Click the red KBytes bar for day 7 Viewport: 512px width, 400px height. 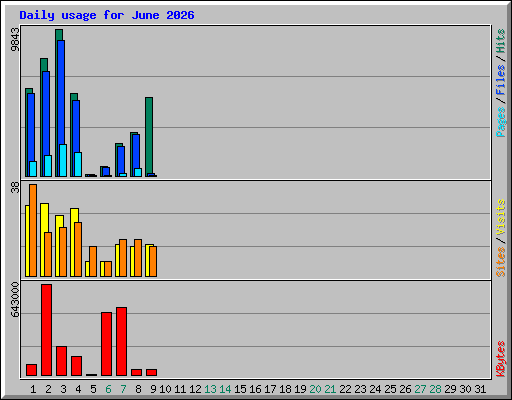coord(122,342)
